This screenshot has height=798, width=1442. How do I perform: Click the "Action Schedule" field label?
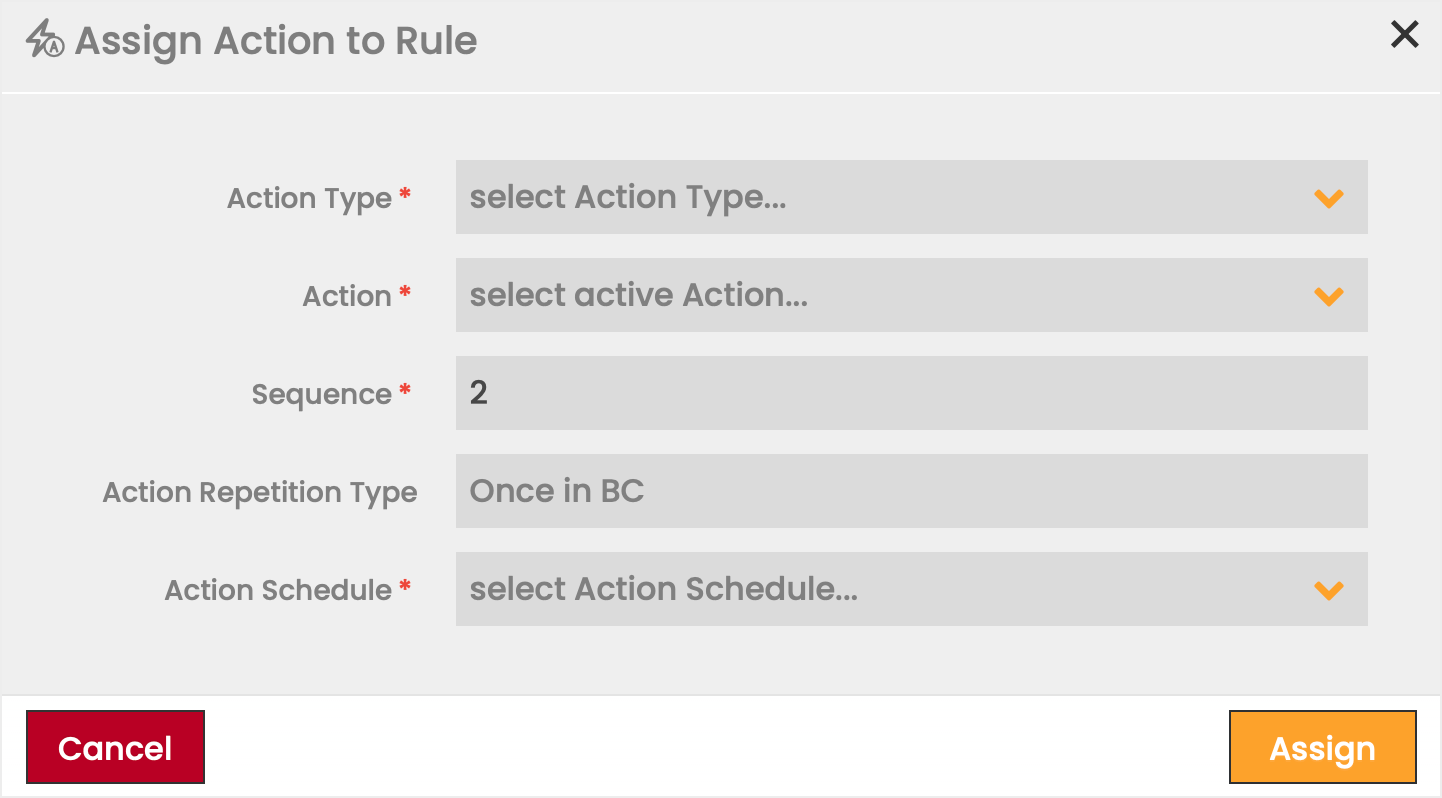pos(278,591)
